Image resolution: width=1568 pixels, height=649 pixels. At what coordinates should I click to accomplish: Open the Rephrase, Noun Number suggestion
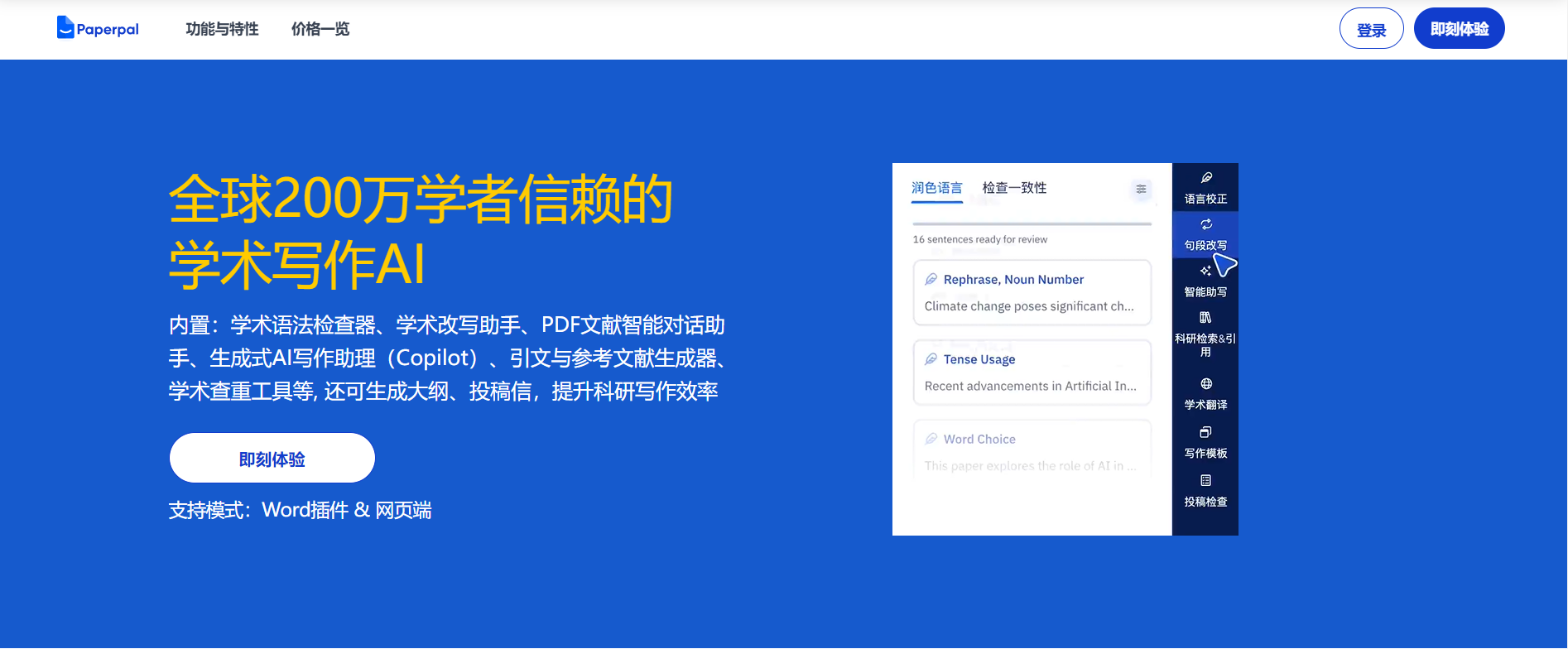point(1032,292)
